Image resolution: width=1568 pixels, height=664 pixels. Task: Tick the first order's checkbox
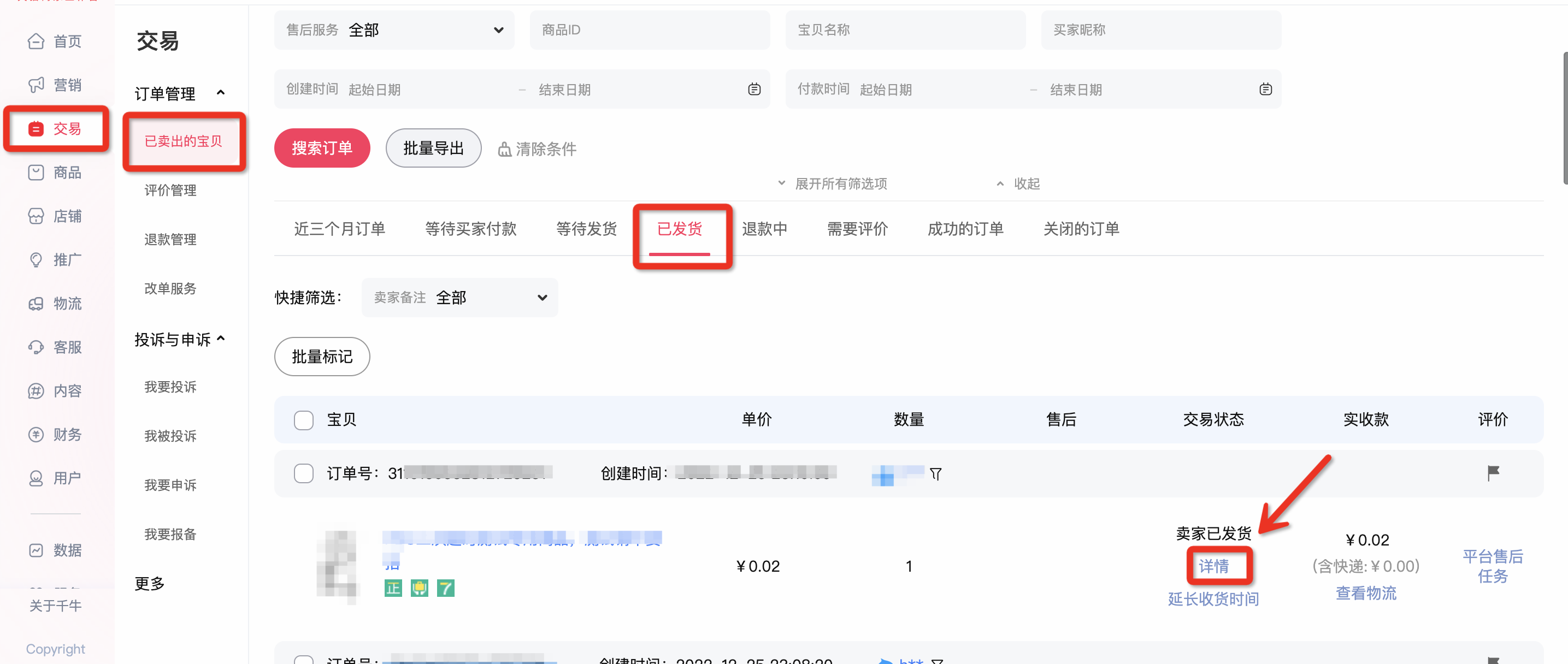click(x=303, y=473)
